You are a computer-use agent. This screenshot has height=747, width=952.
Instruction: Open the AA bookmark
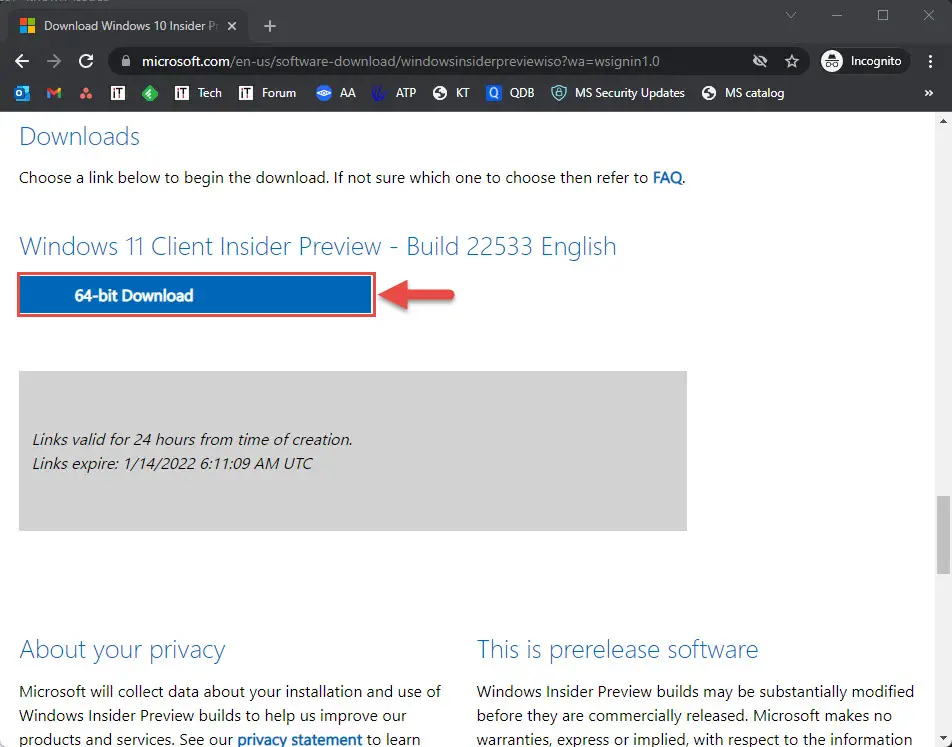pos(336,93)
